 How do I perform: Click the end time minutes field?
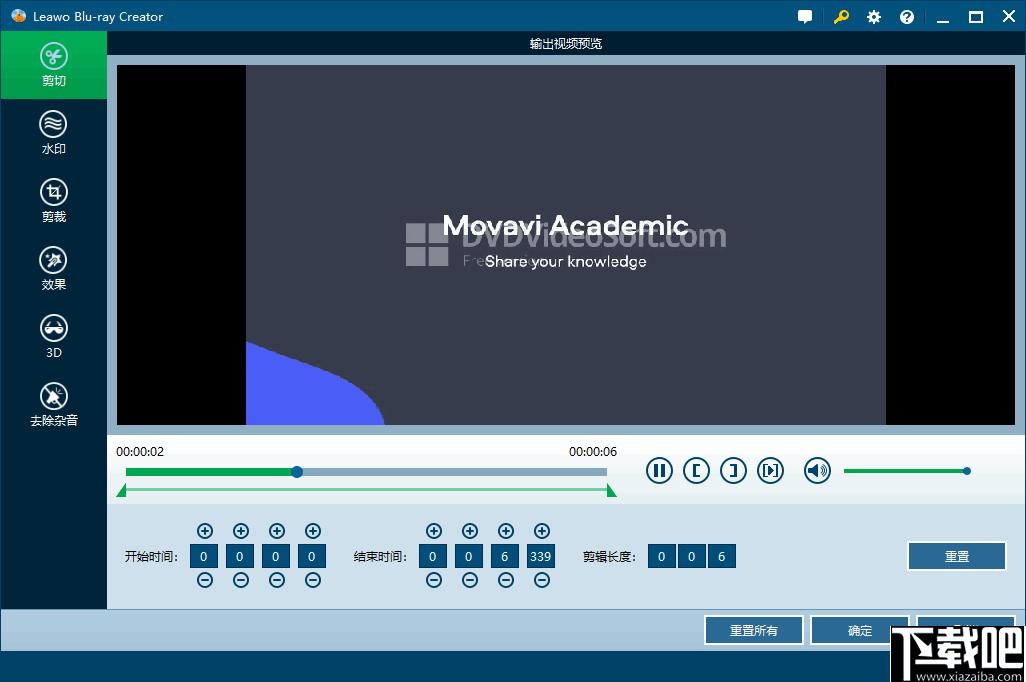pos(469,556)
